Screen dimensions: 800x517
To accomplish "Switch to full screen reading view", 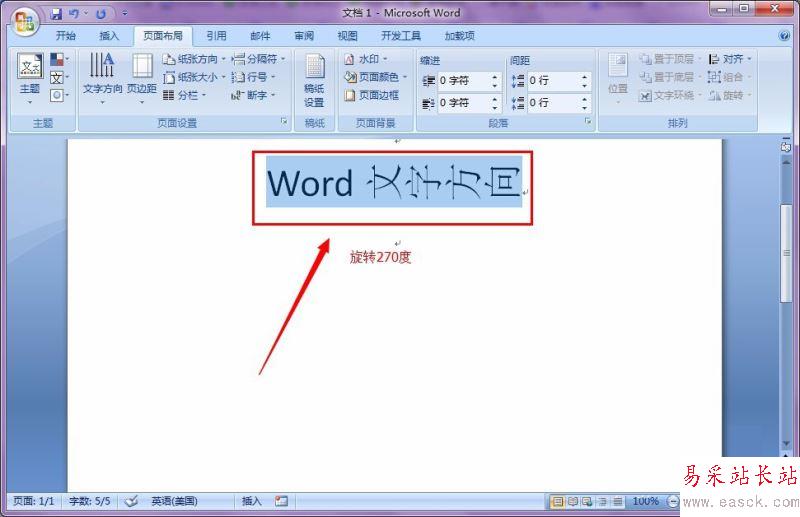I will [x=573, y=502].
